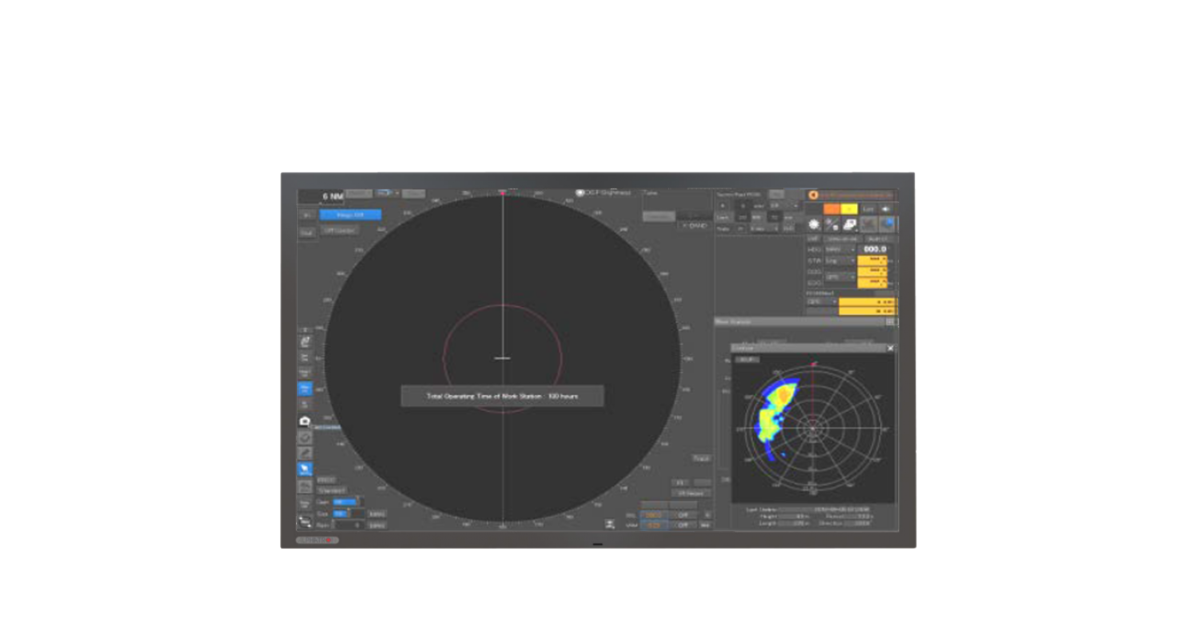Switch the EBL control to OFF

(x=683, y=514)
